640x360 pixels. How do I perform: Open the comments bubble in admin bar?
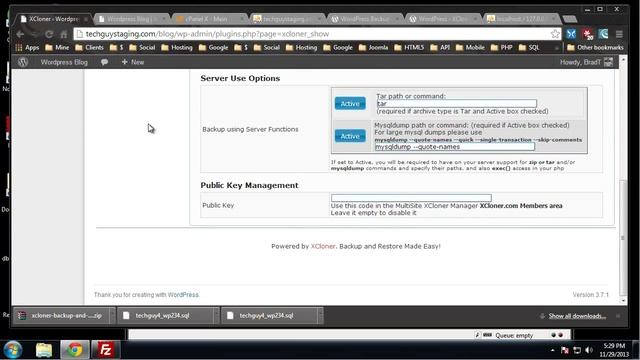coord(104,62)
